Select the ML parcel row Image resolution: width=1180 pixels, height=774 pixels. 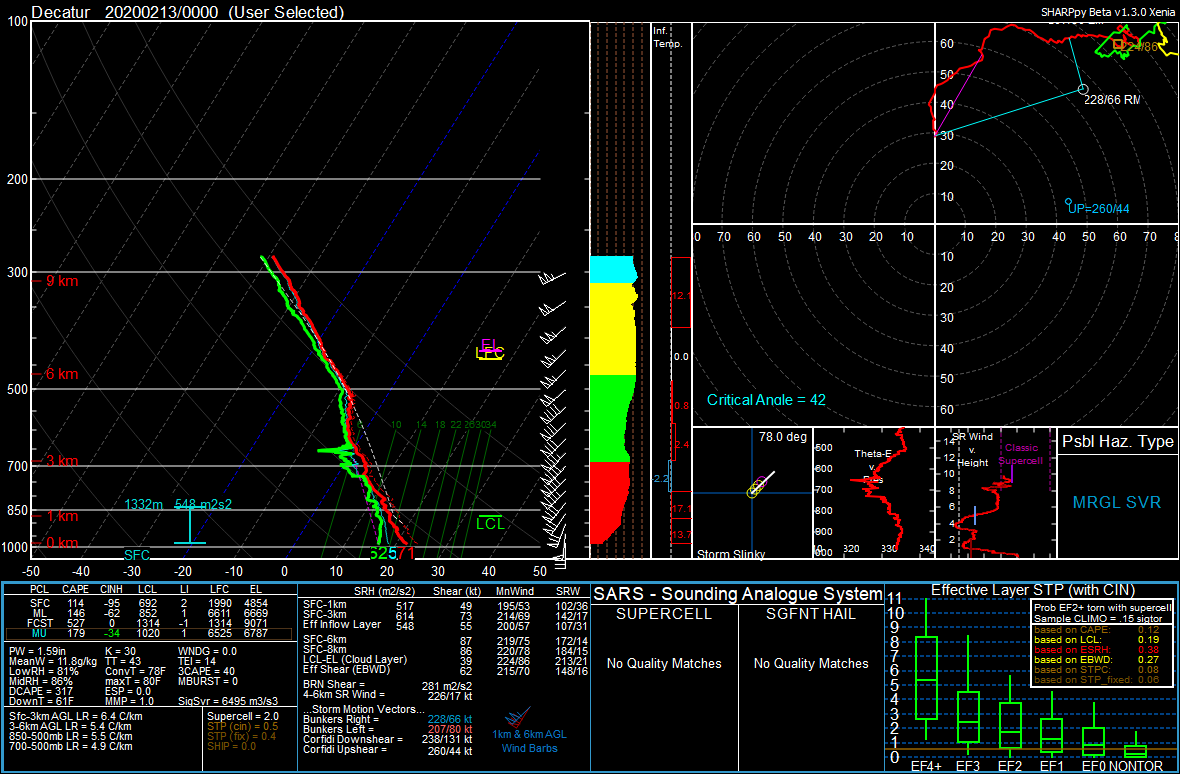pos(149,614)
